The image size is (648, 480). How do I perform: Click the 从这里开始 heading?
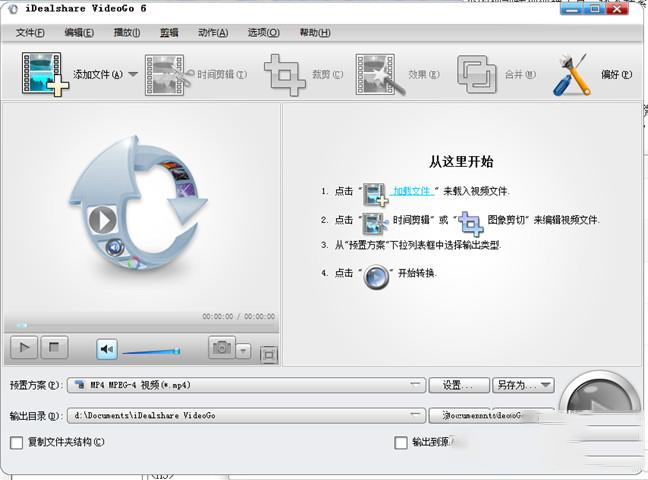(461, 162)
